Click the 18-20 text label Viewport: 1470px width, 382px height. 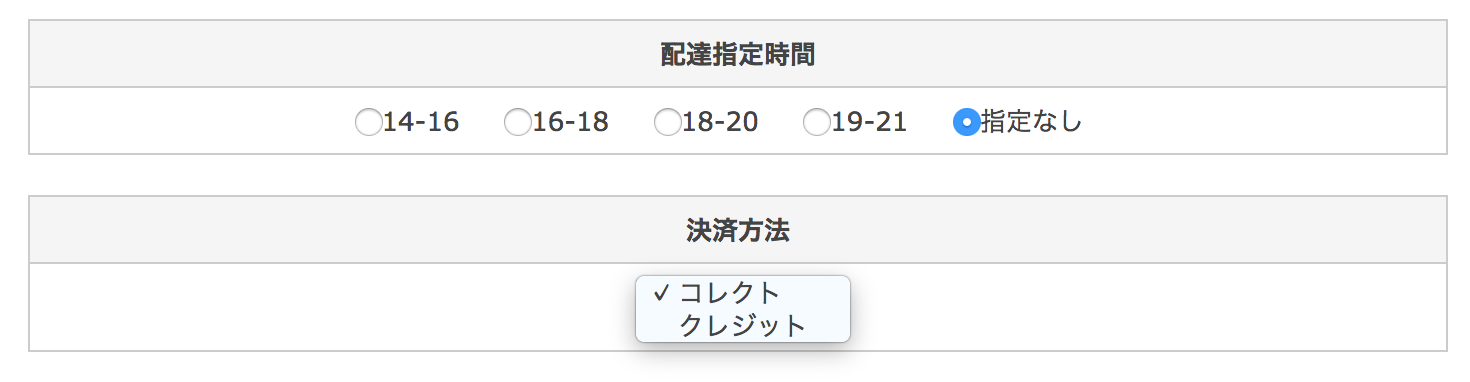pyautogui.click(x=720, y=122)
